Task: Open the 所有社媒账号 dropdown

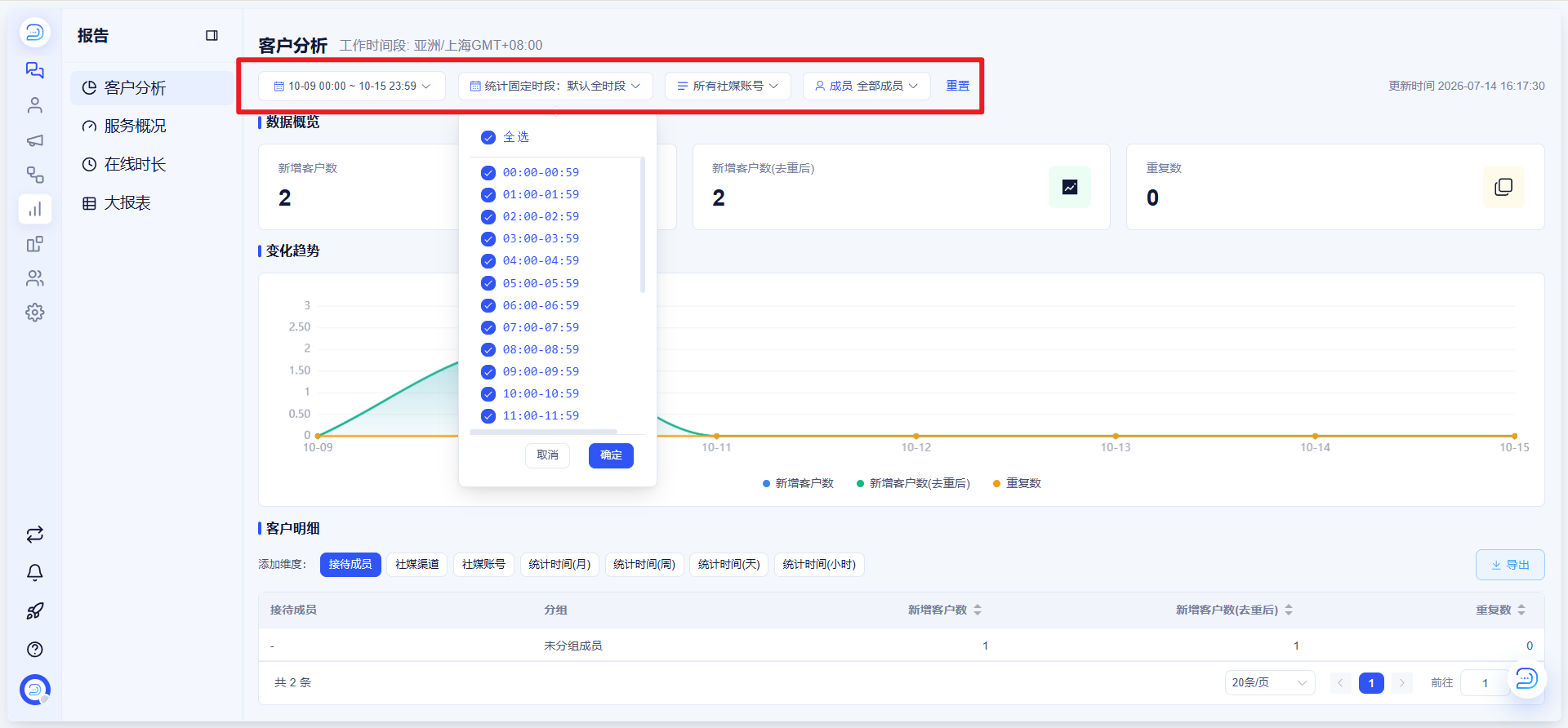Action: click(728, 86)
